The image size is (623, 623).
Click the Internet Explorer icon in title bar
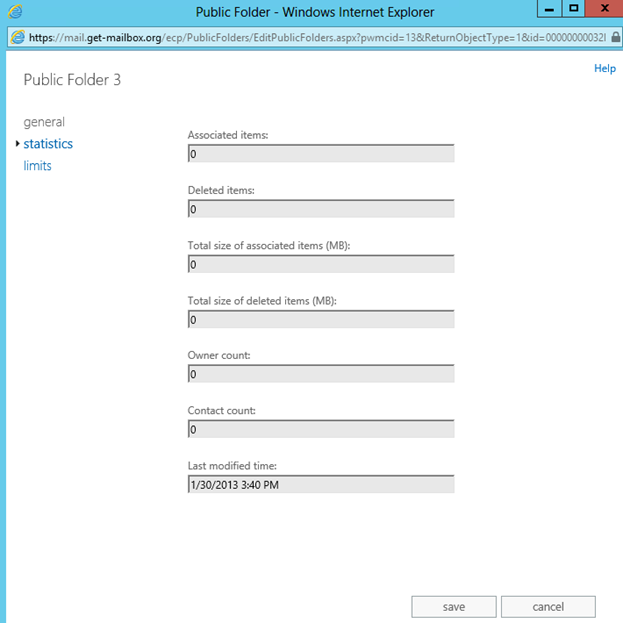[15, 12]
